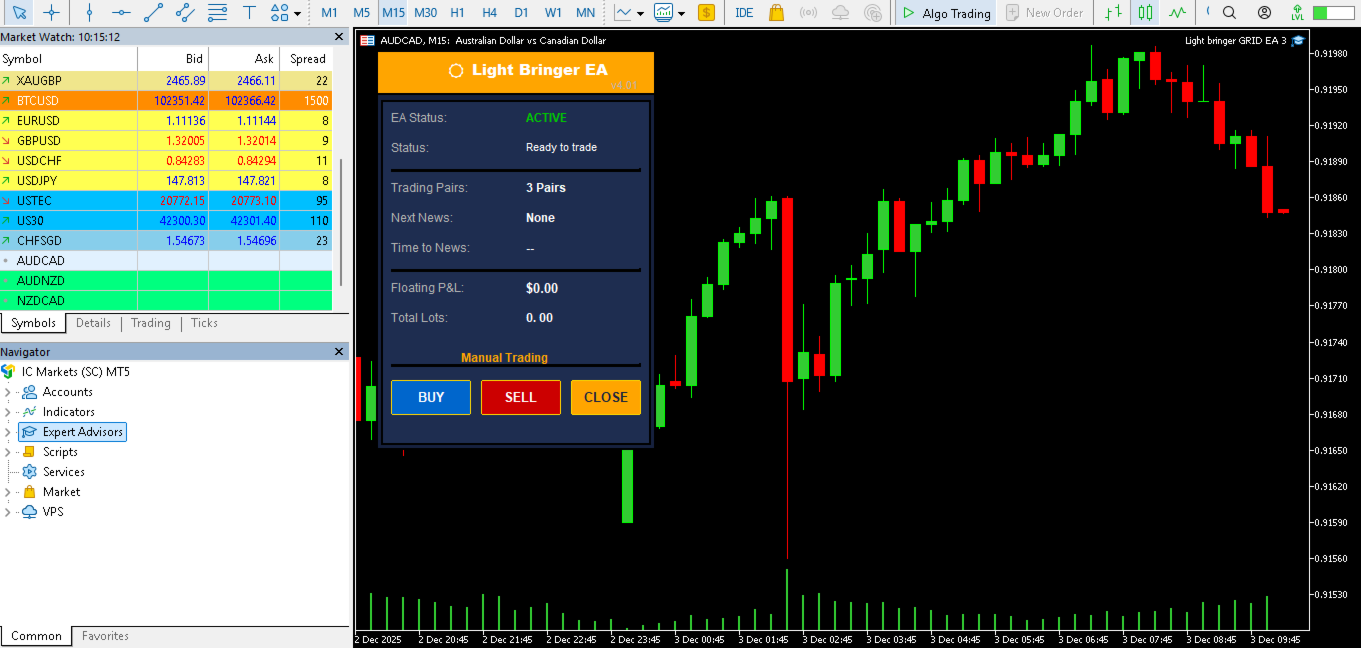This screenshot has height=648, width=1361.
Task: Switch to bar chart view
Action: pos(1113,13)
